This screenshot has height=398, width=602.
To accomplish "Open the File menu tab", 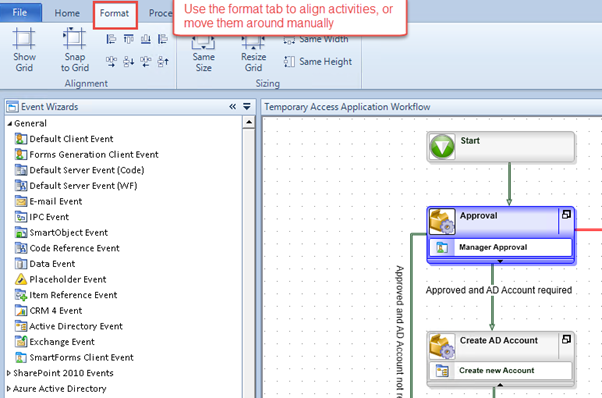I will [x=20, y=13].
